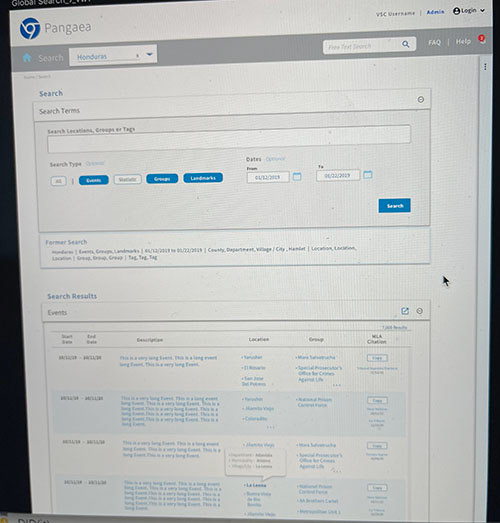The image size is (500, 523).
Task: Open the From date calendar icon
Action: click(x=297, y=176)
